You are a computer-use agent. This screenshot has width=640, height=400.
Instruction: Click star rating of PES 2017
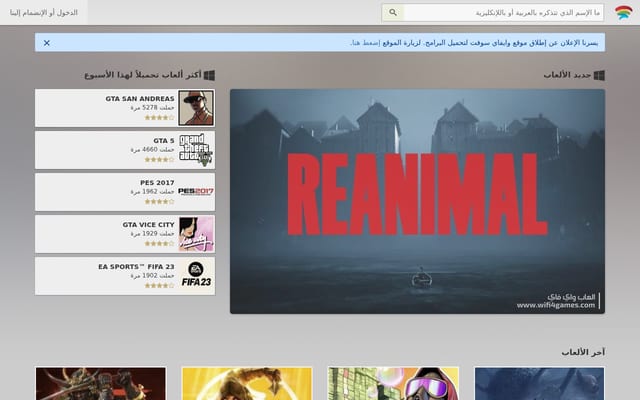[159, 202]
